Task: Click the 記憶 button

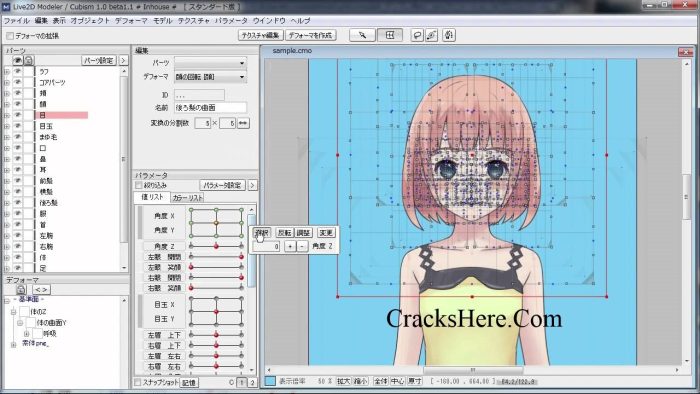Action: pyautogui.click(x=189, y=382)
